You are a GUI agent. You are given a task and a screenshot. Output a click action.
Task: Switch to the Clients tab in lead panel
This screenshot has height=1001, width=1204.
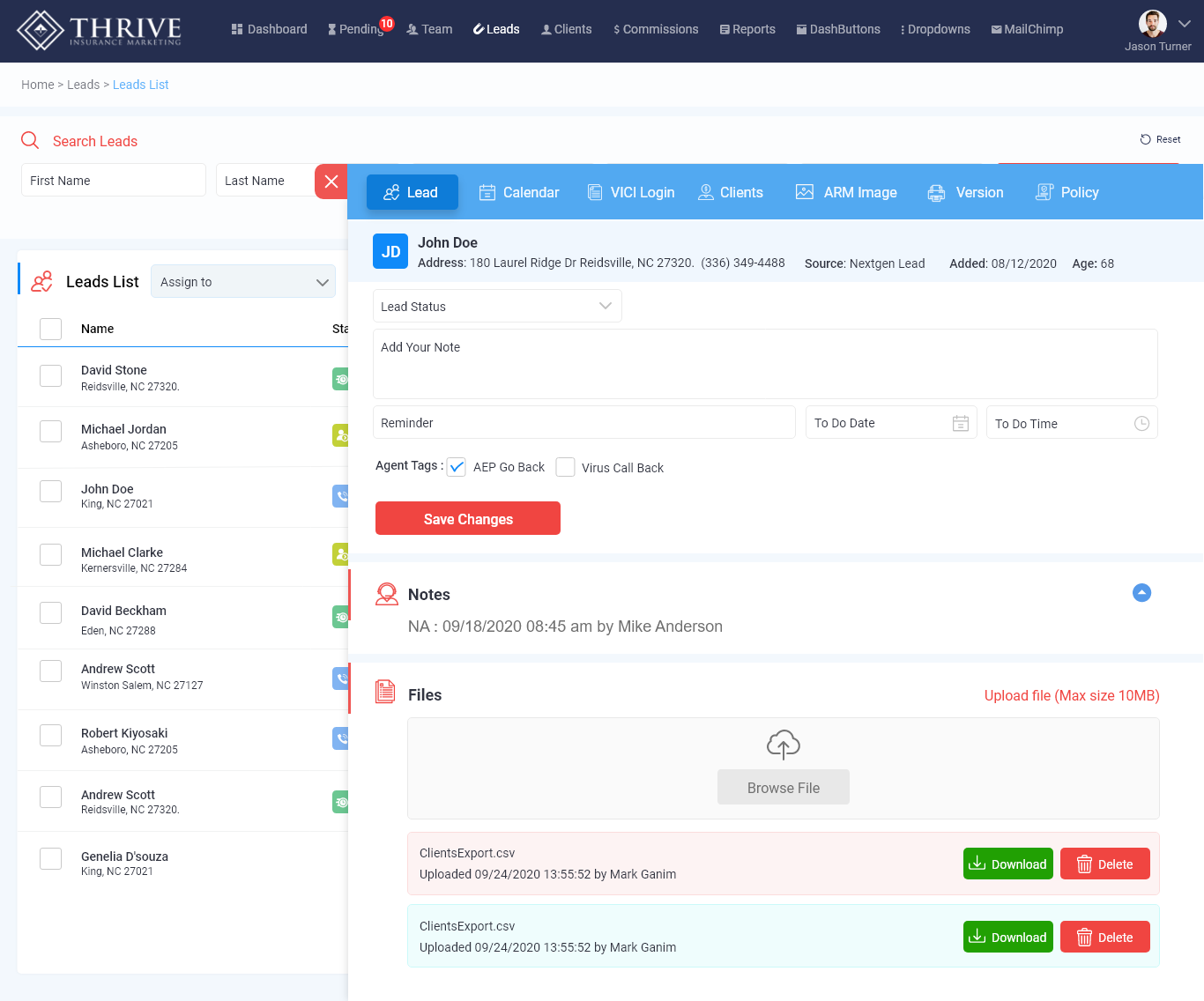pos(731,192)
